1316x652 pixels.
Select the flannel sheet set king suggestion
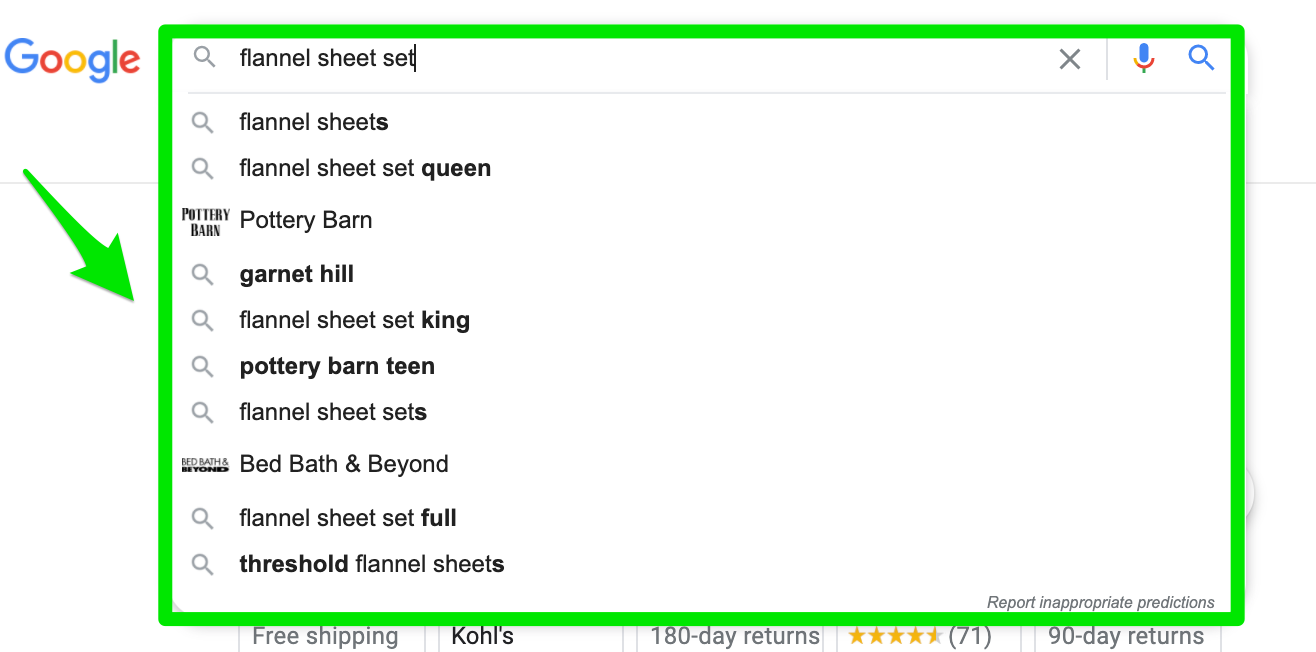click(354, 320)
